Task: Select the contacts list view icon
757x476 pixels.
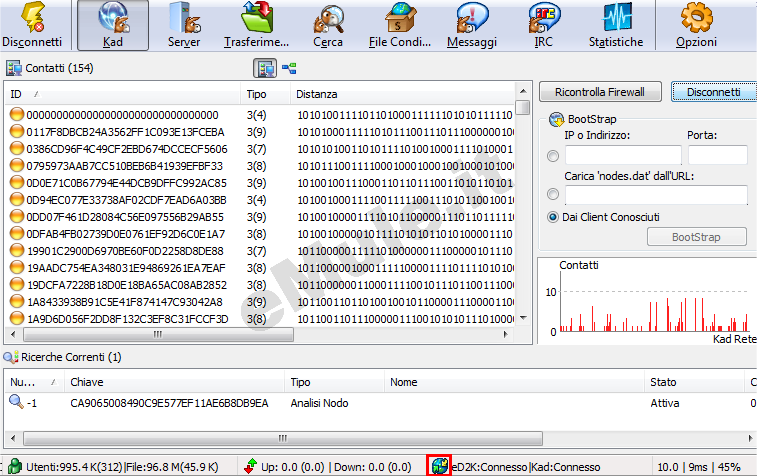Action: tap(265, 68)
